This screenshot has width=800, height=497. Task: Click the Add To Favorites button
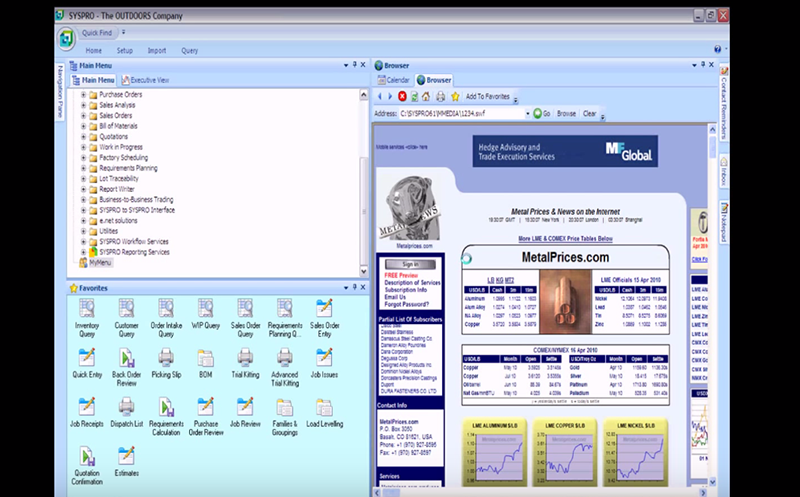(x=488, y=97)
